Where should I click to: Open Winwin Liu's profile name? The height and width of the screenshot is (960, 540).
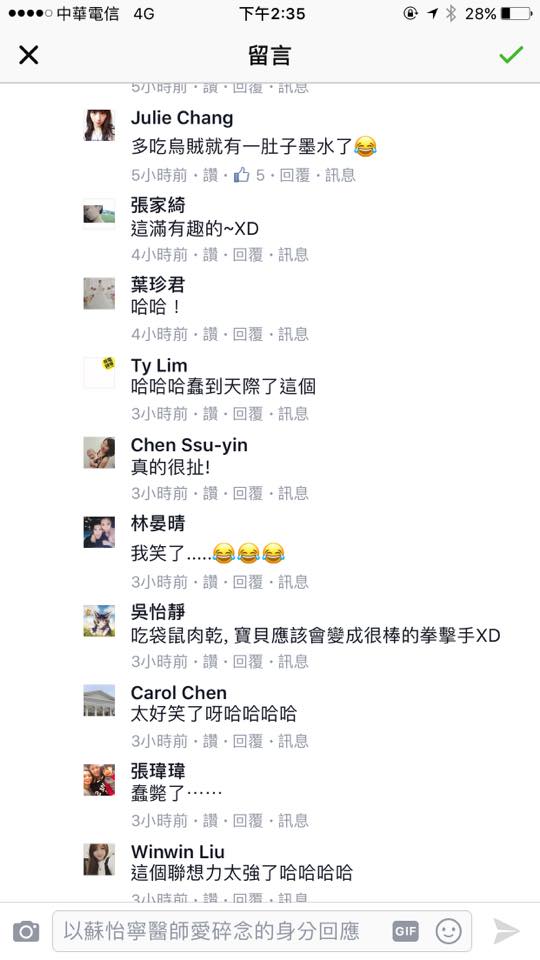point(178,852)
